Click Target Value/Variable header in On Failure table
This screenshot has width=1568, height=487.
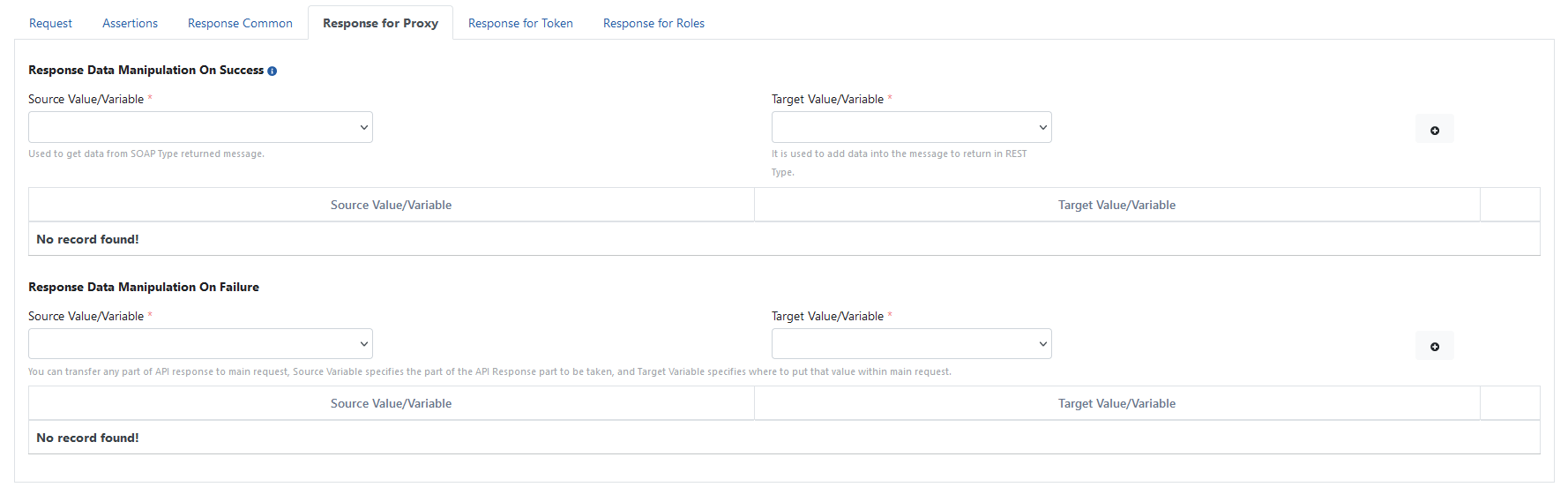(x=1116, y=403)
